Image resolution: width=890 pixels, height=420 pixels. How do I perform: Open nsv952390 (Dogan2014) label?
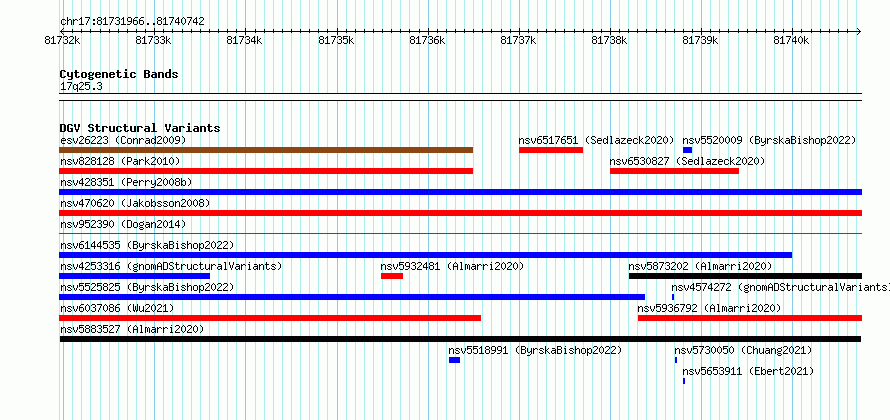123,224
